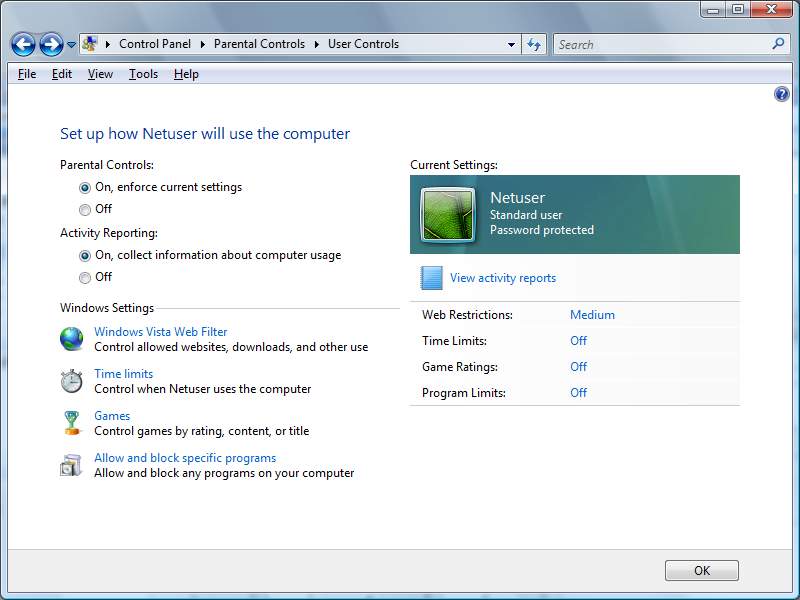
Task: Open Windows Vista Web Filter link
Action: [x=161, y=332]
